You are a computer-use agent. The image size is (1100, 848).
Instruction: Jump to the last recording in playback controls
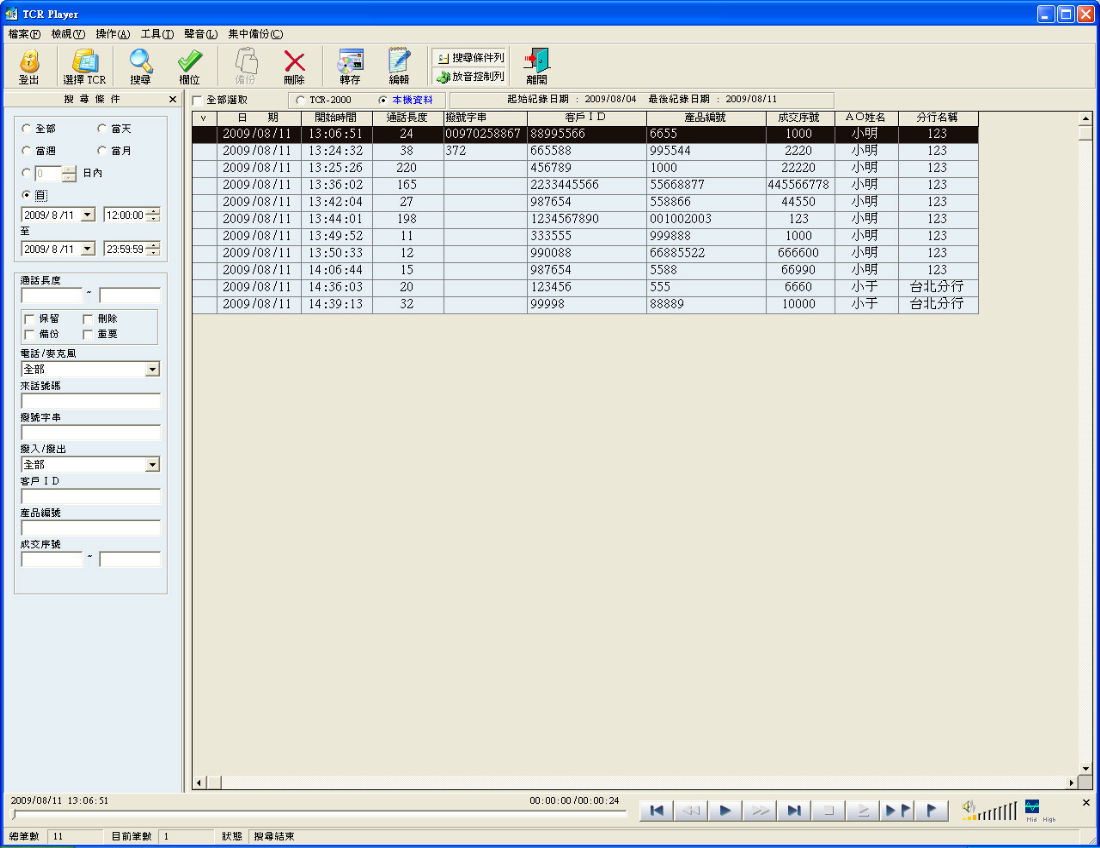coord(794,811)
